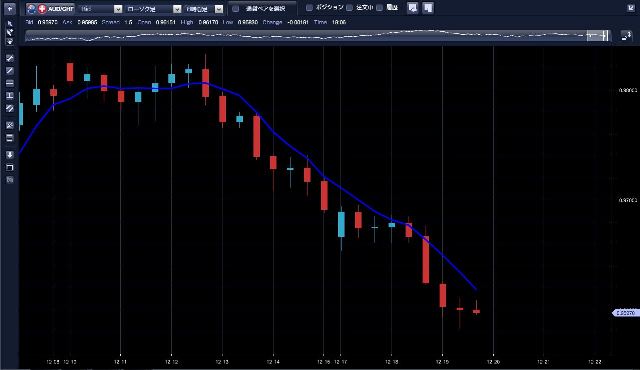Viewport: 640px width, 370px height.
Task: Enable the currency pair selection checkbox
Action: [236, 9]
